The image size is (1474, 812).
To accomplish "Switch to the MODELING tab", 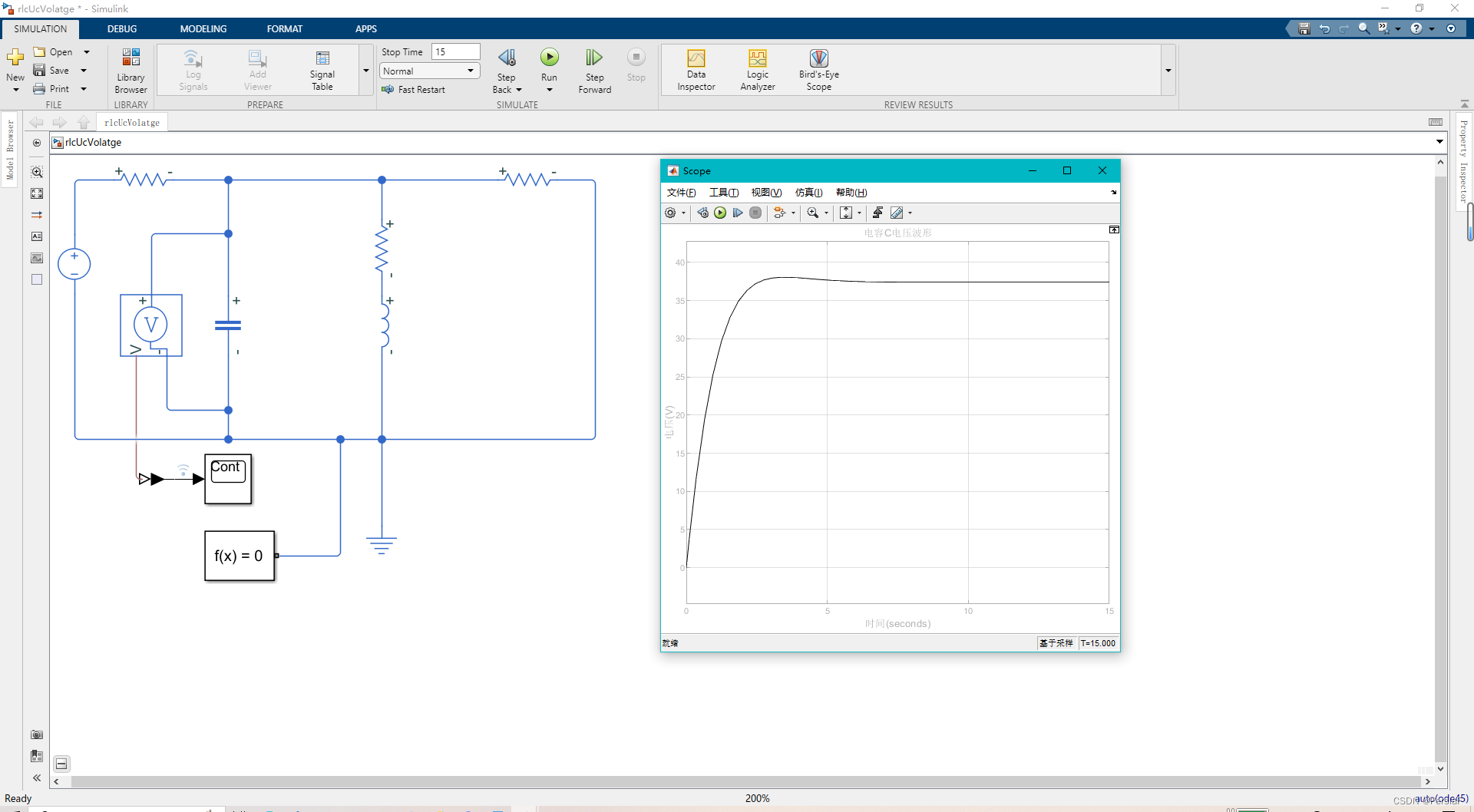I will click(203, 29).
